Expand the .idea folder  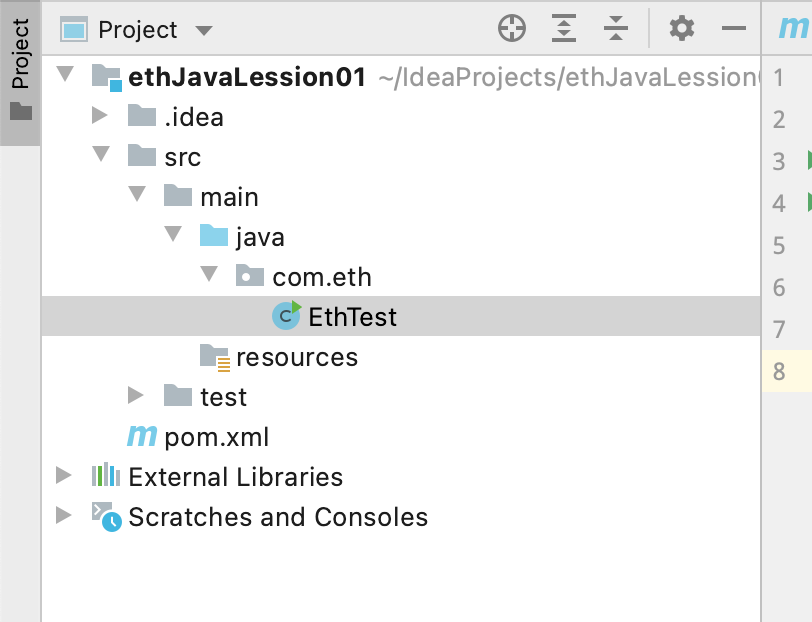[99, 115]
